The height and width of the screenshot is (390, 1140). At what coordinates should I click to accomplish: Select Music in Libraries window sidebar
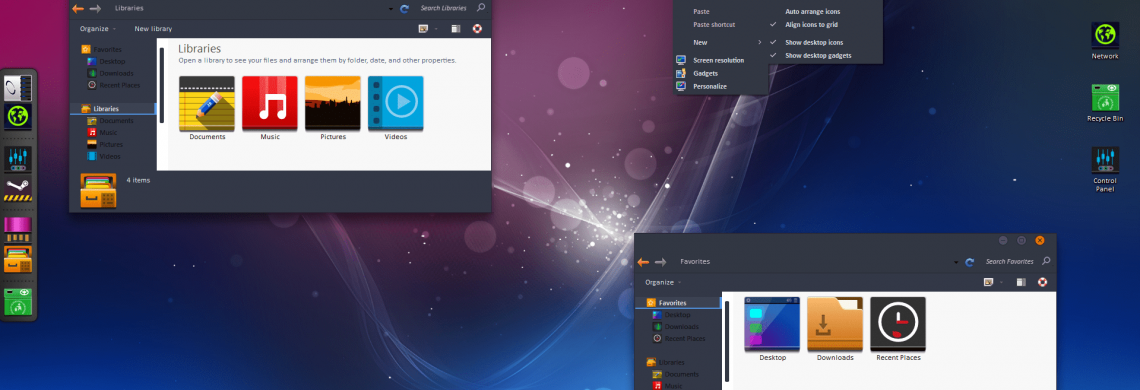(x=103, y=132)
